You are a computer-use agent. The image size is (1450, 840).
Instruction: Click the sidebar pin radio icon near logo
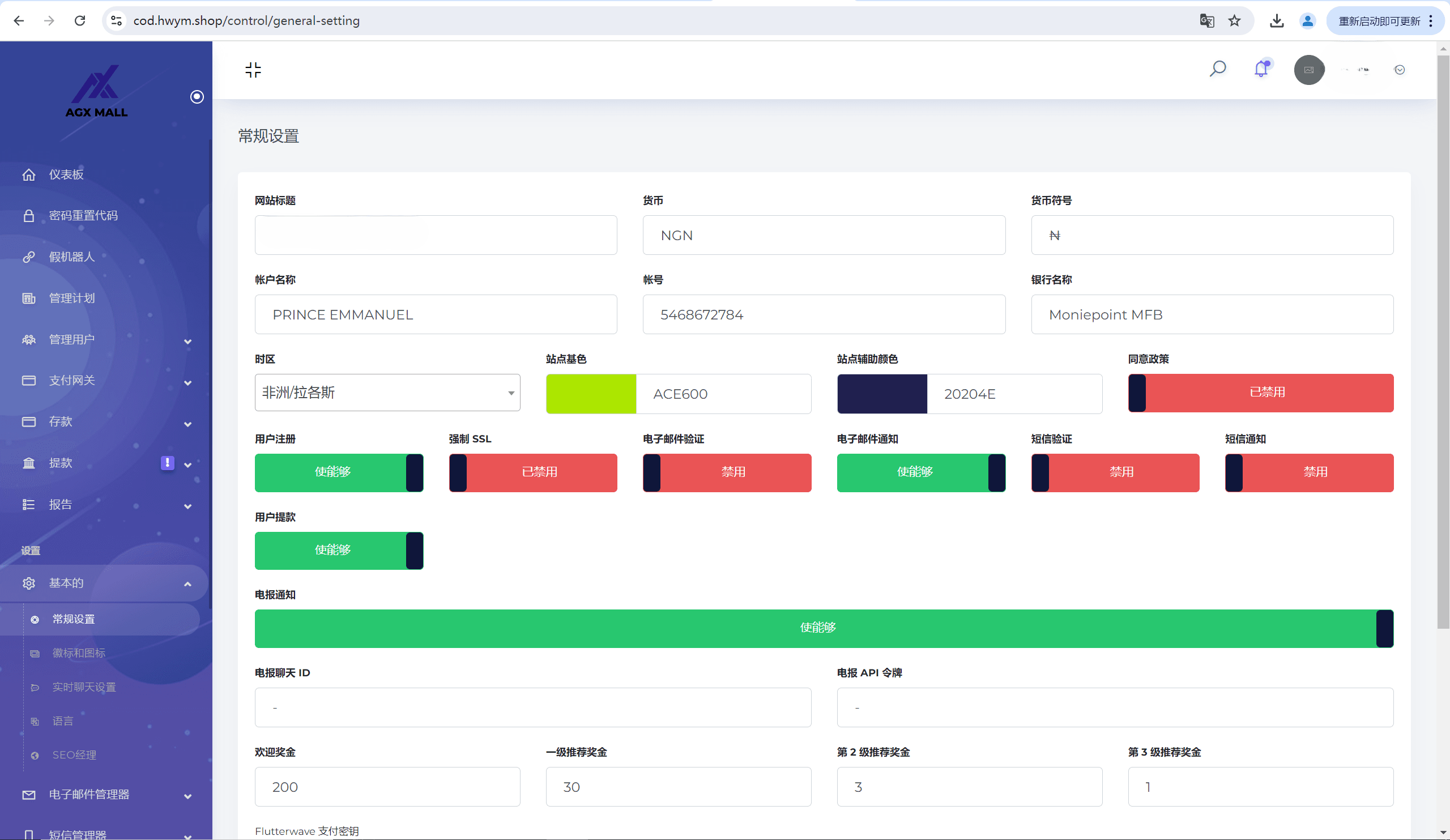(197, 97)
